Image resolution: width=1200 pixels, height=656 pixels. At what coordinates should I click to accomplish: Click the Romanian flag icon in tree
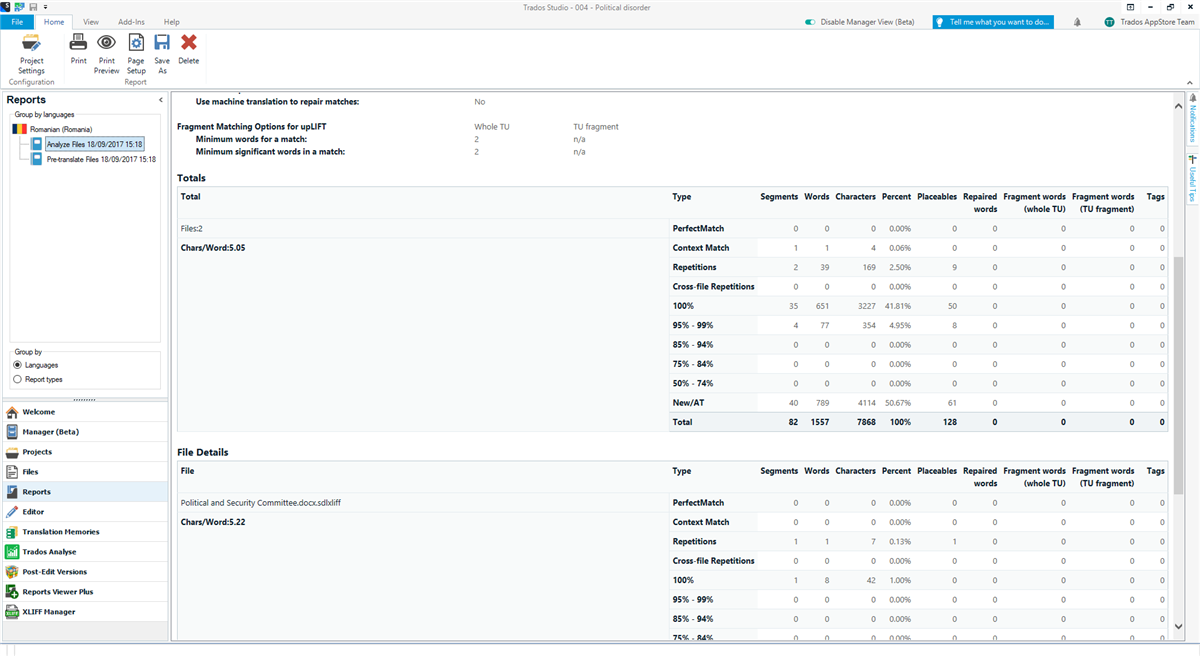point(20,129)
